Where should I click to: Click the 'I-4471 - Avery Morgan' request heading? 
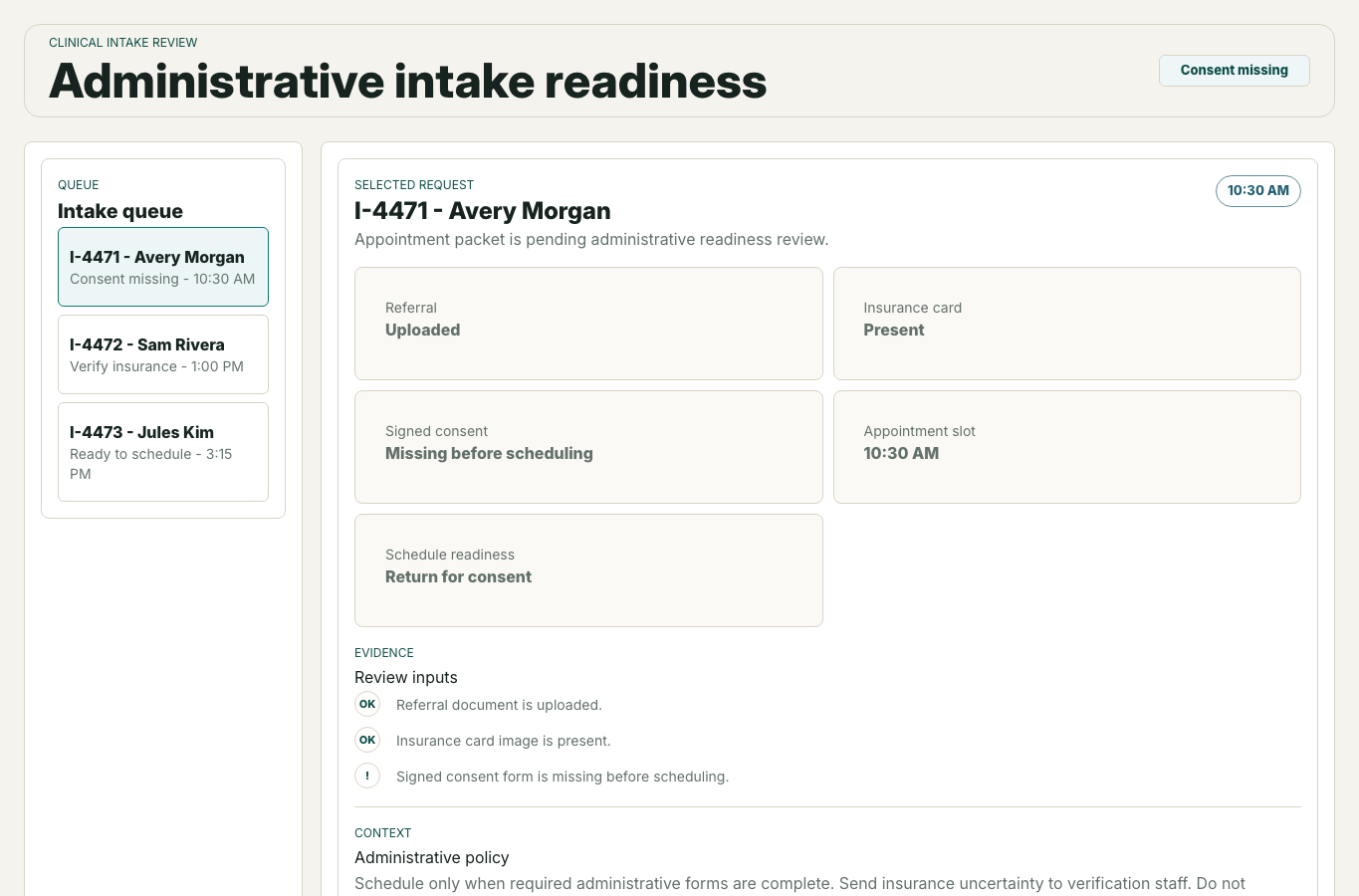(483, 211)
